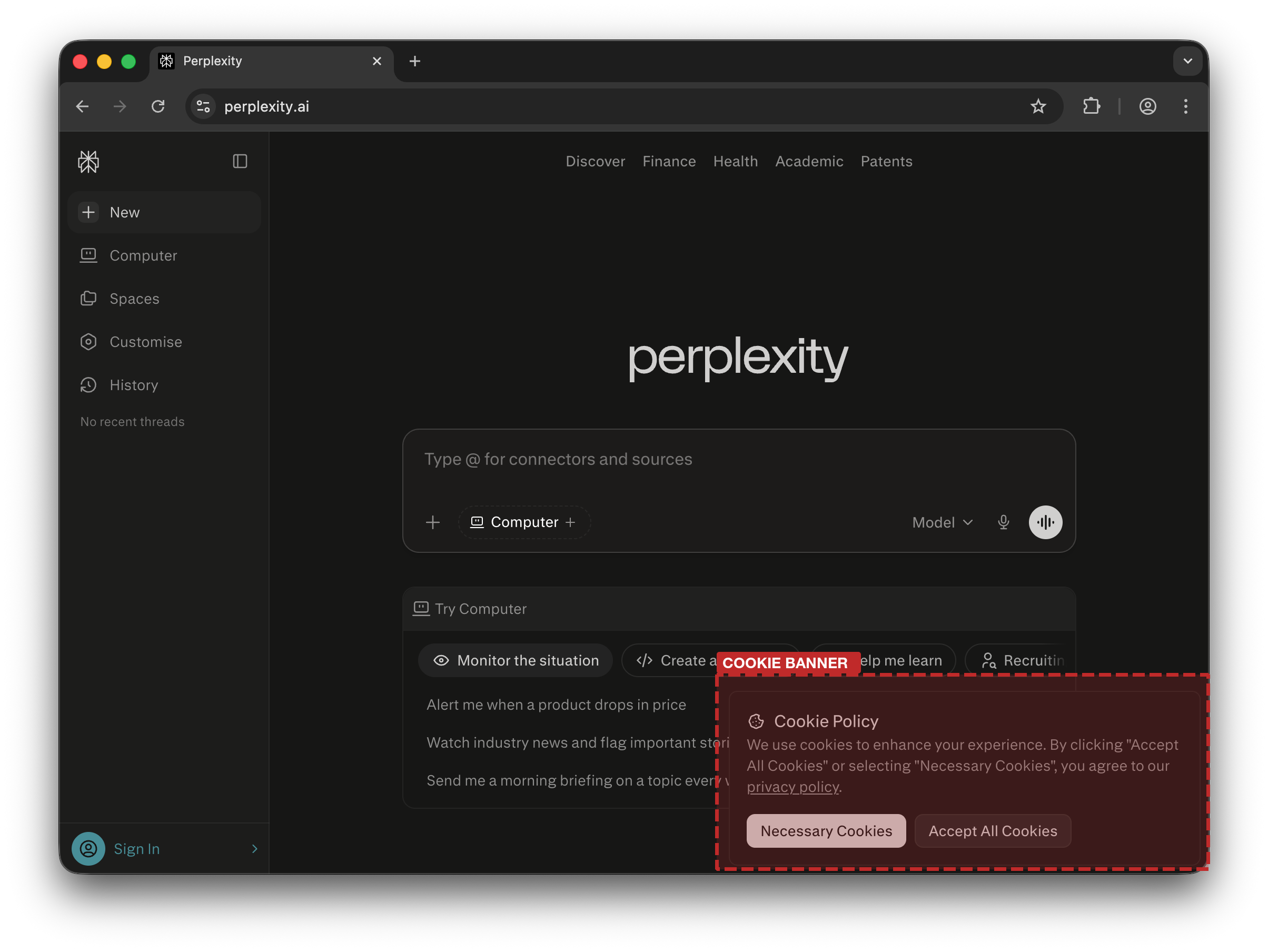Open the browser profile icon
1268x952 pixels.
(1147, 106)
